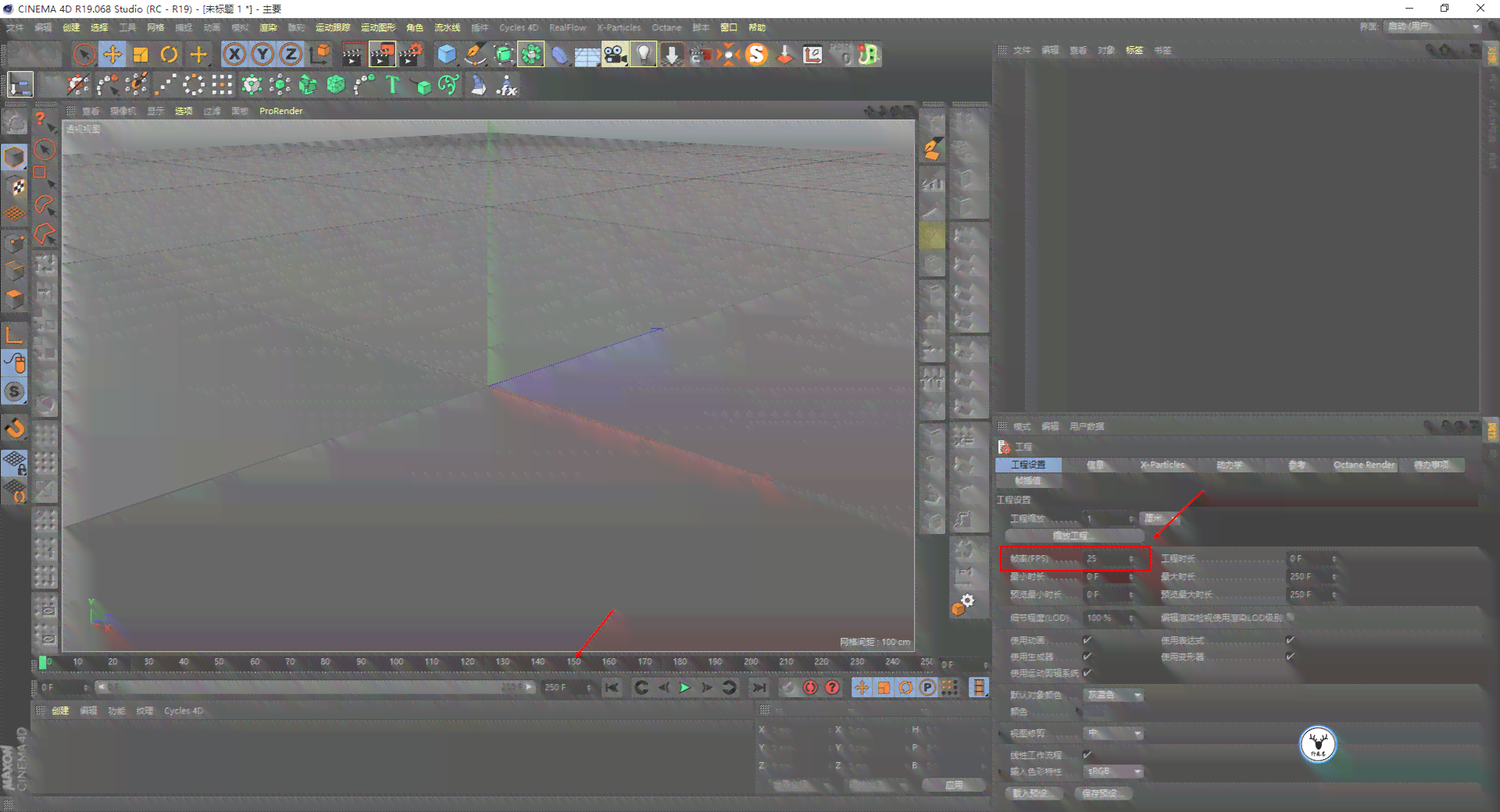Viewport: 1500px width, 812px height.
Task: Toggle 使用表达式 checkbox
Action: (1290, 640)
